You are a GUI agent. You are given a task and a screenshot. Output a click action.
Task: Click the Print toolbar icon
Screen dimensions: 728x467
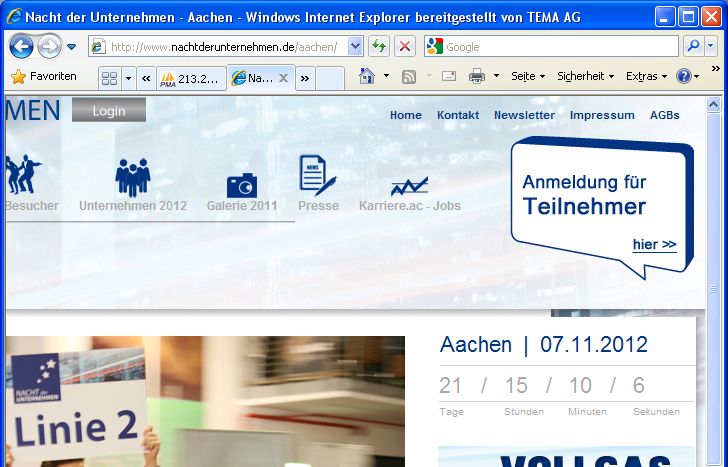(477, 76)
